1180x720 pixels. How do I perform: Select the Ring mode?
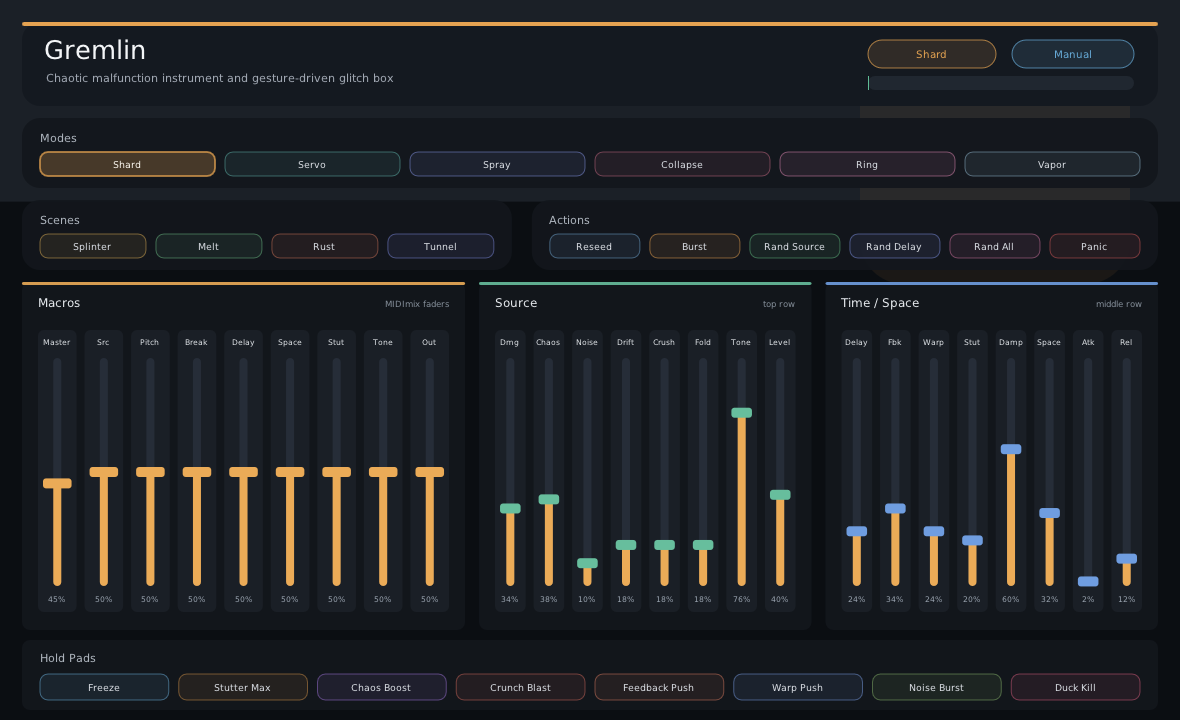tap(867, 164)
